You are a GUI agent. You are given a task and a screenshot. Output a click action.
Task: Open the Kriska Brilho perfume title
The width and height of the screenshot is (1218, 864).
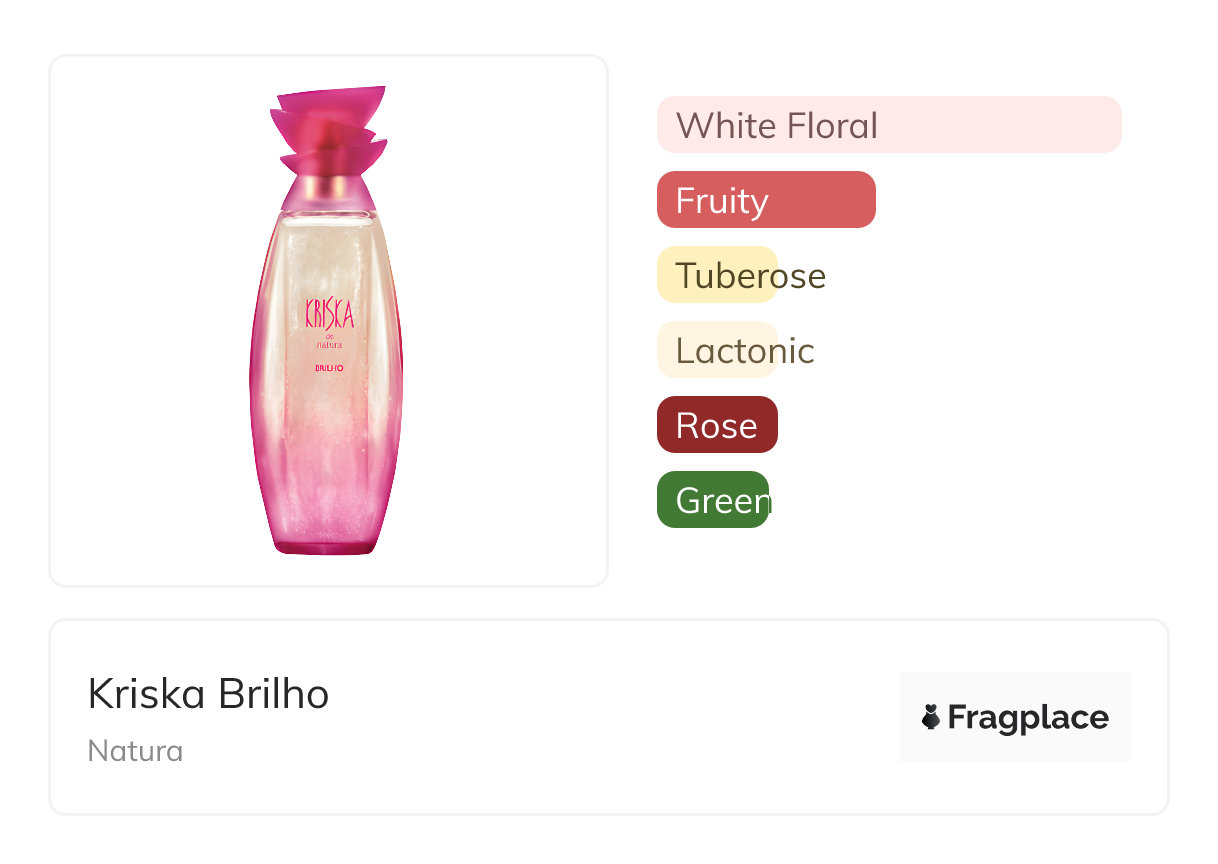click(x=208, y=694)
